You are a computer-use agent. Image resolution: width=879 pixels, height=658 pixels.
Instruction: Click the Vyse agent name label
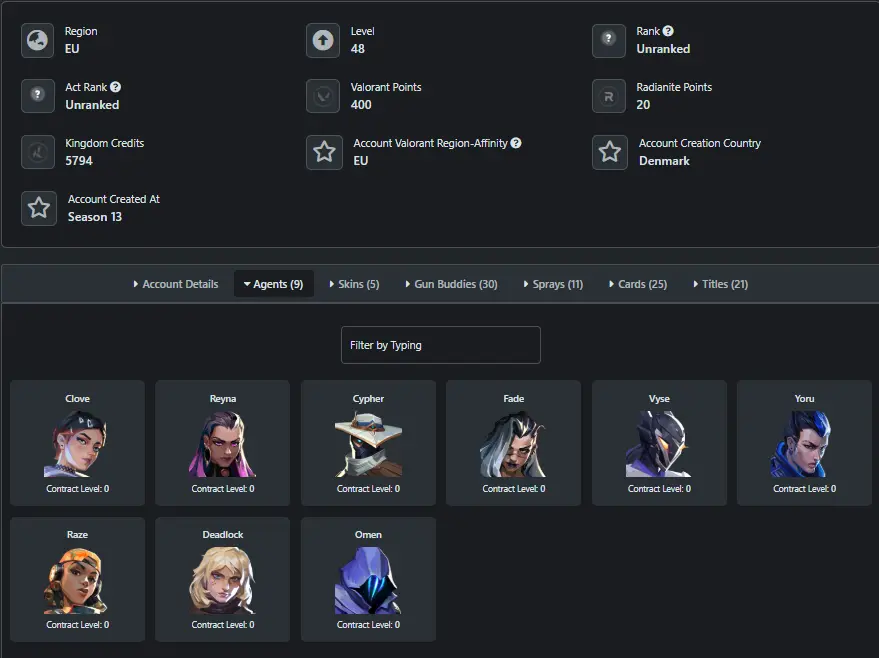(x=659, y=398)
